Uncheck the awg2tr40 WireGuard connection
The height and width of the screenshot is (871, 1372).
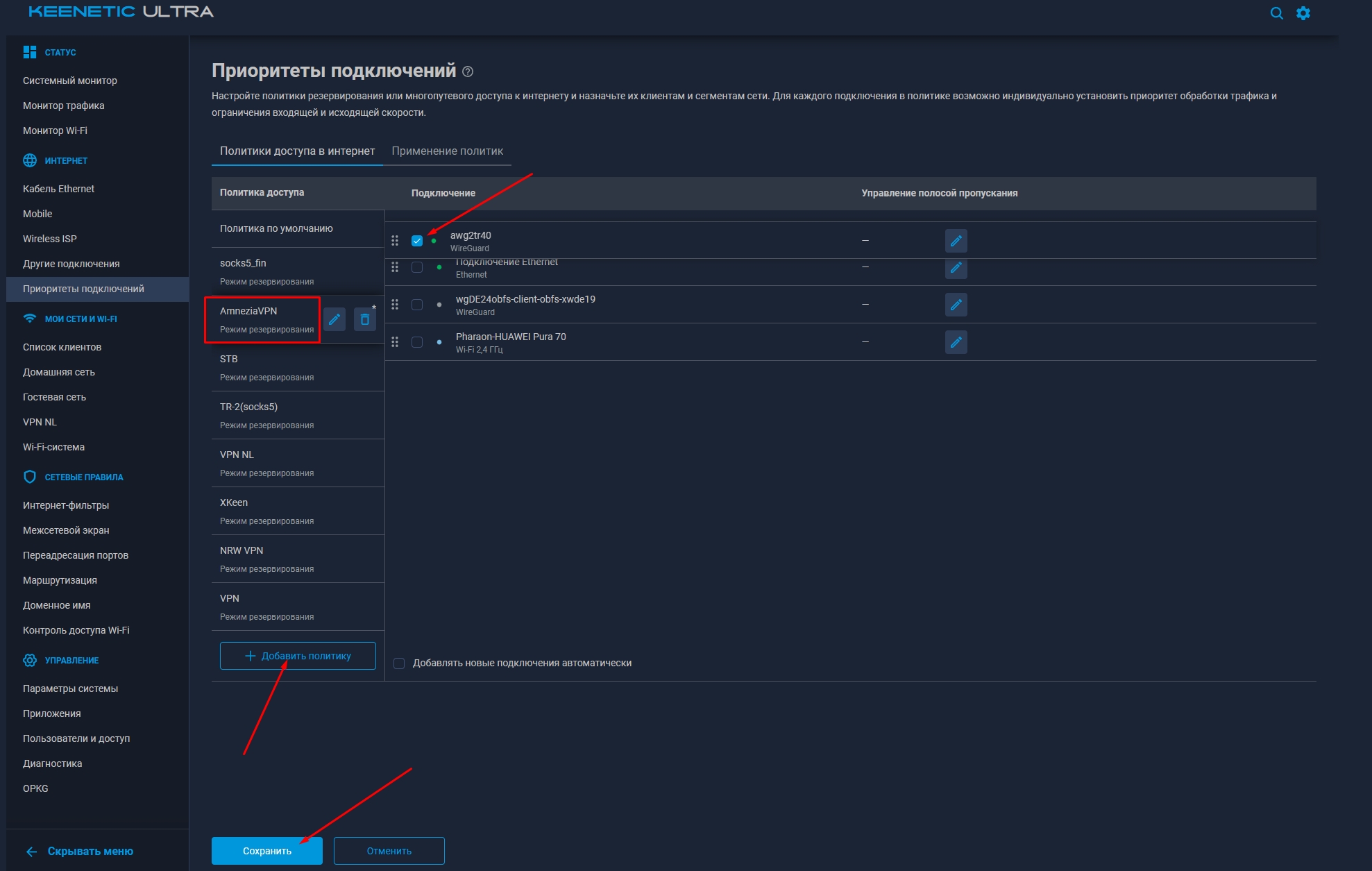(417, 241)
